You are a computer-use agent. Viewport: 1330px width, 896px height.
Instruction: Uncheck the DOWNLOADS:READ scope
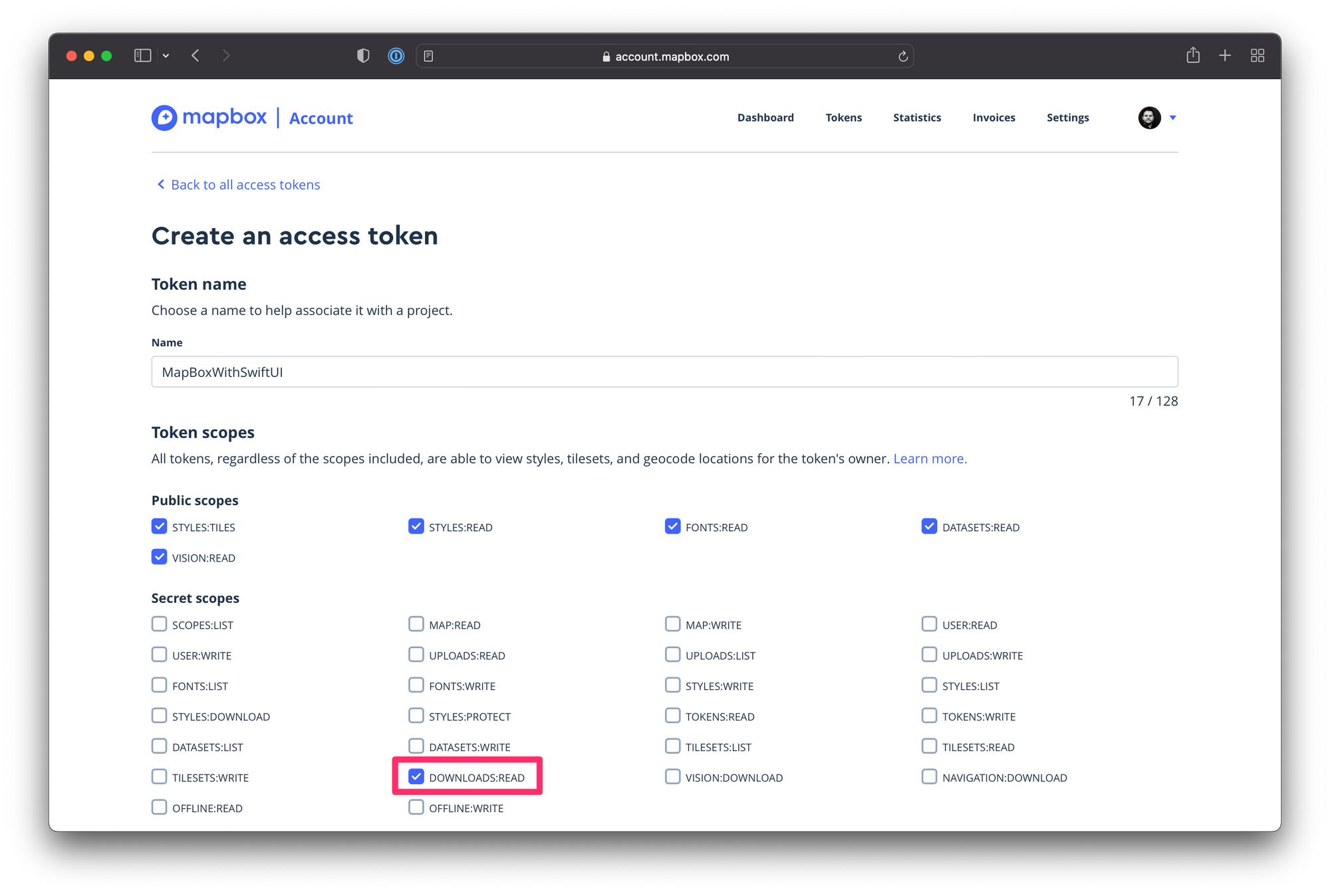click(416, 776)
